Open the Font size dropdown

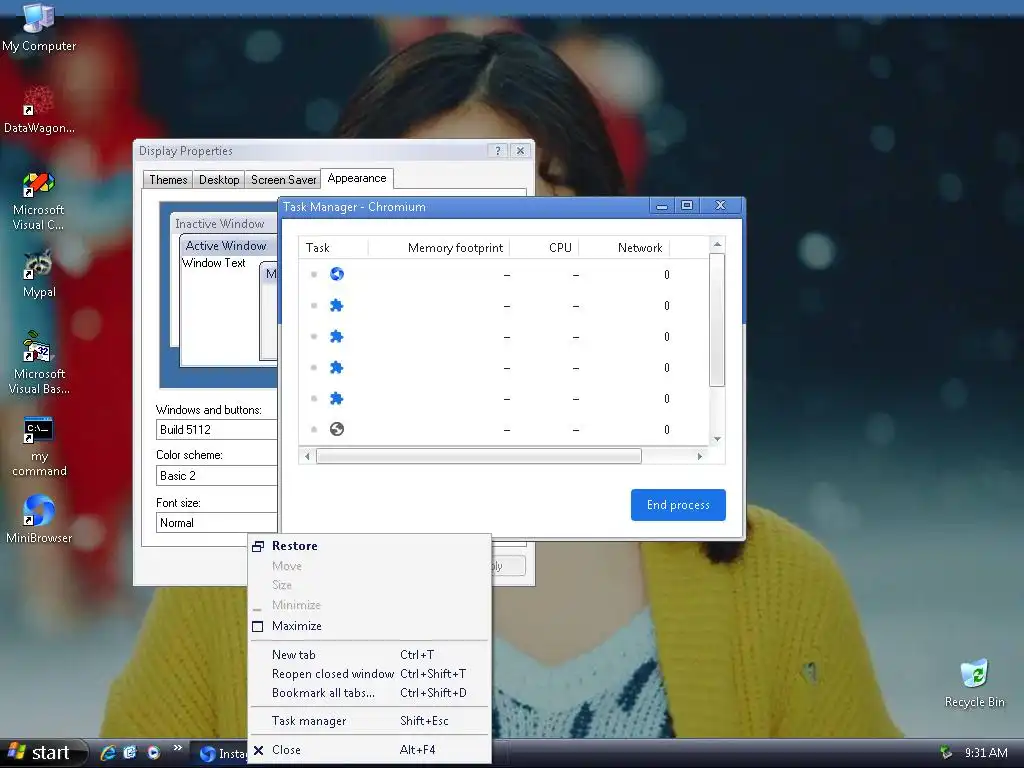click(217, 522)
